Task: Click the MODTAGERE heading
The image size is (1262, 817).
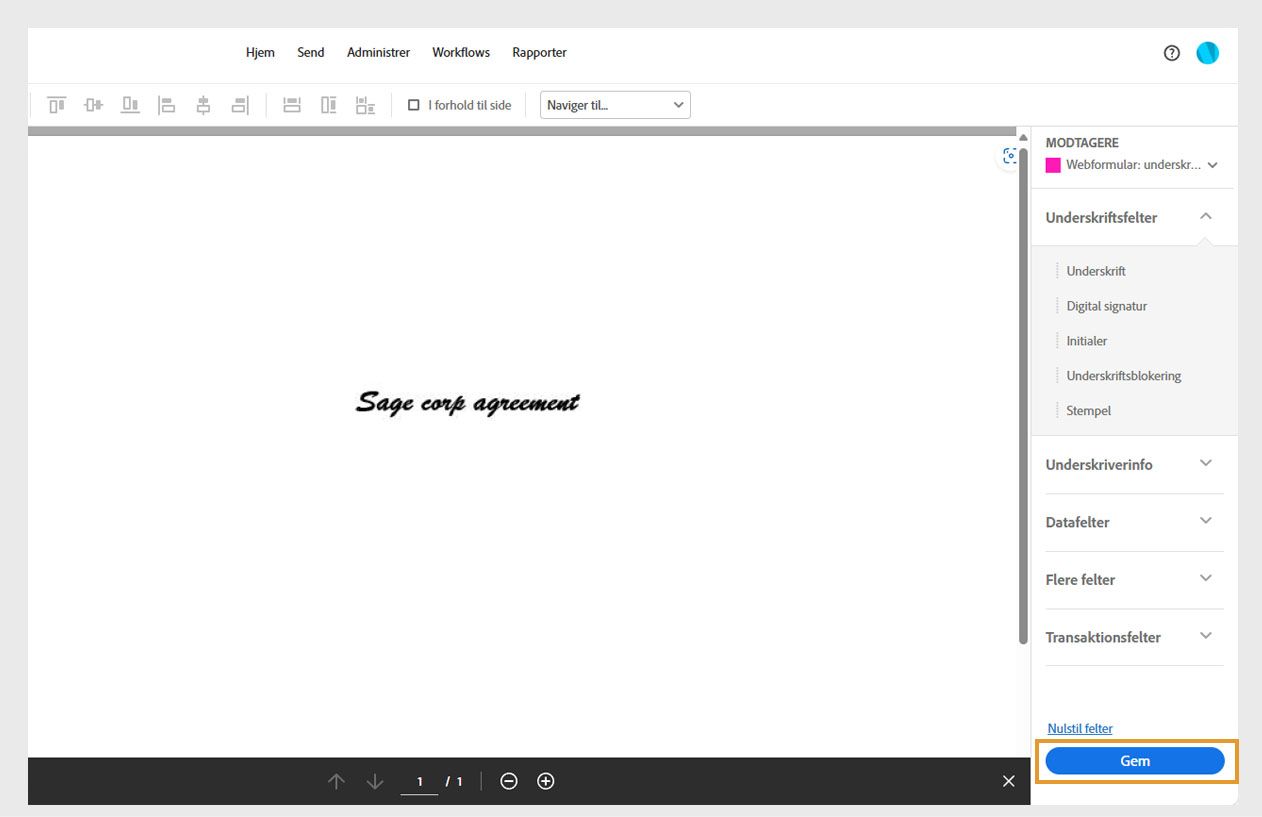Action: click(1082, 143)
